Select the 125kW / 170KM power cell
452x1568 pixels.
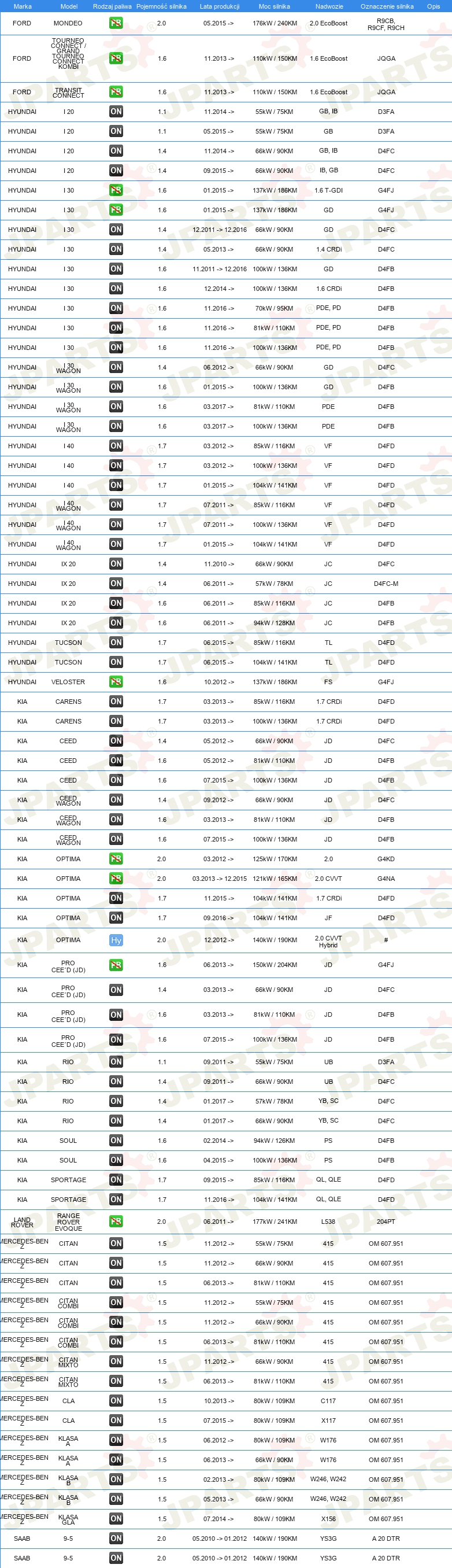[275, 859]
